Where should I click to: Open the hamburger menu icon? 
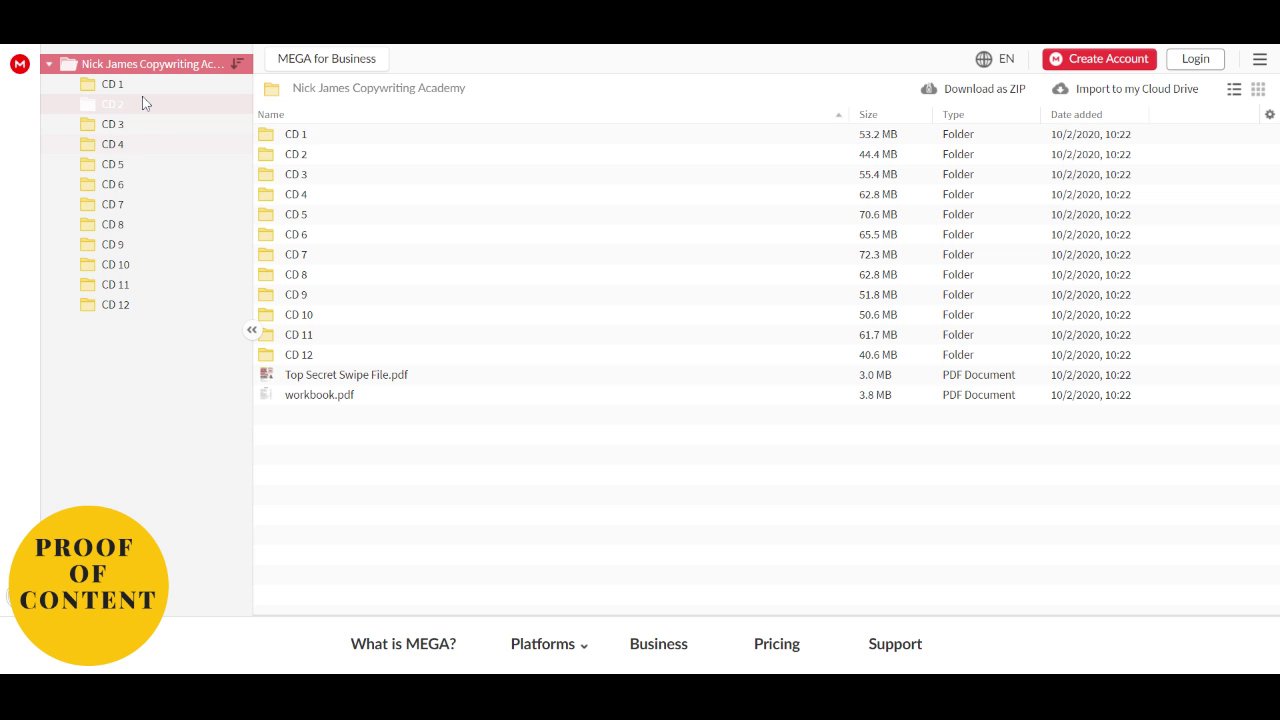click(1260, 59)
